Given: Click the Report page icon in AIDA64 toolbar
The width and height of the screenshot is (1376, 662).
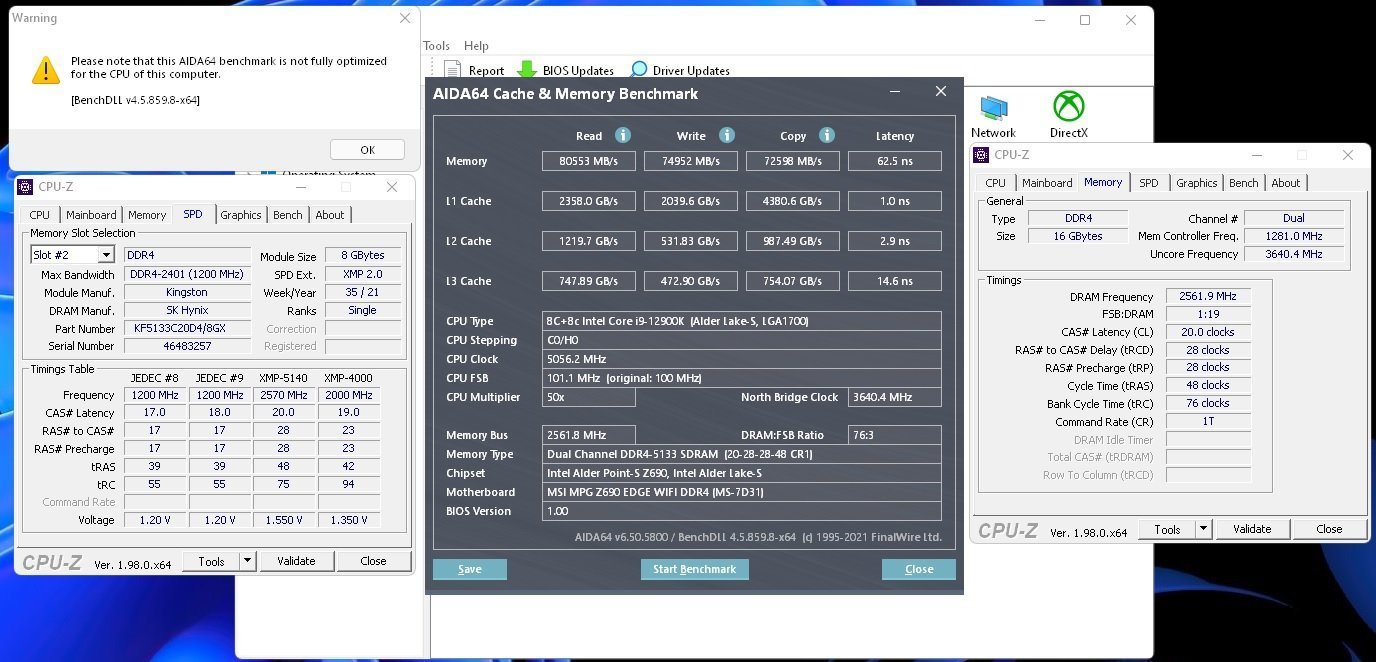Looking at the screenshot, I should pos(452,70).
